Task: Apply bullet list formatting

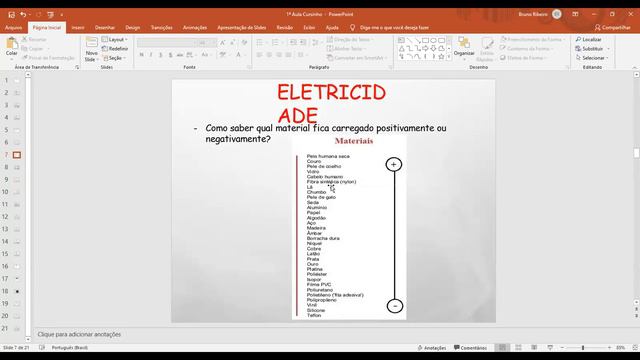Action: pyautogui.click(x=261, y=42)
